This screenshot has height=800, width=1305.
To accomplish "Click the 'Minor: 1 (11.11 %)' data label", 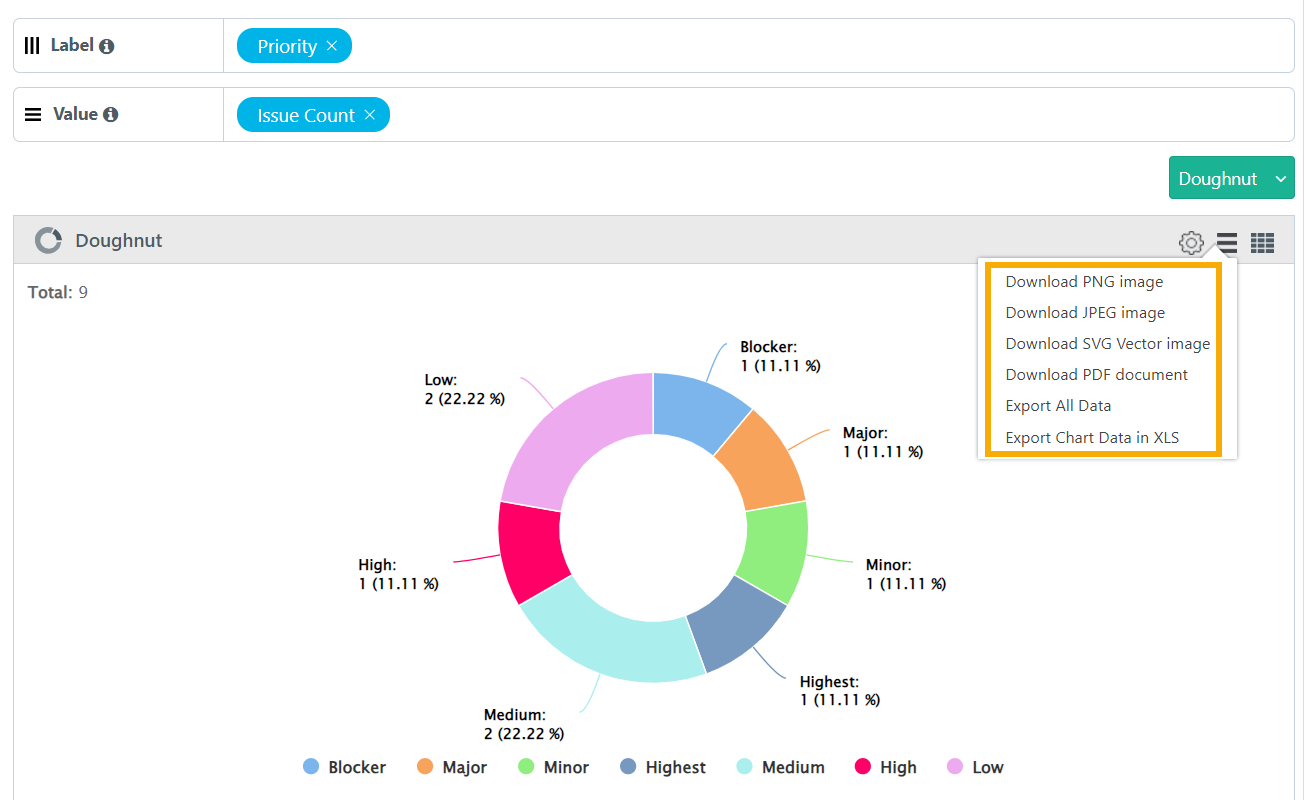I will click(906, 574).
